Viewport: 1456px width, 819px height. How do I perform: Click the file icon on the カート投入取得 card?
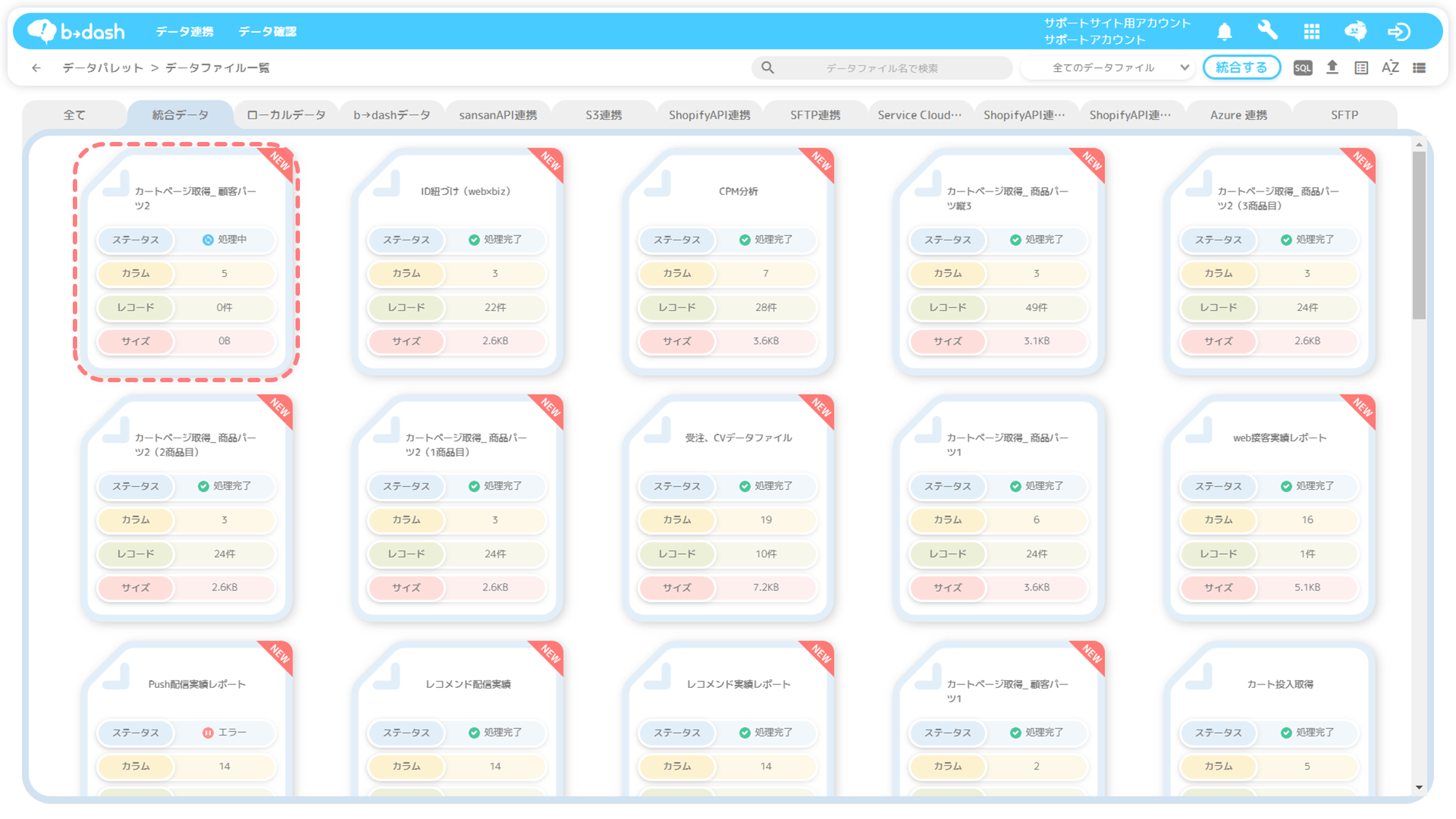coord(1199,676)
